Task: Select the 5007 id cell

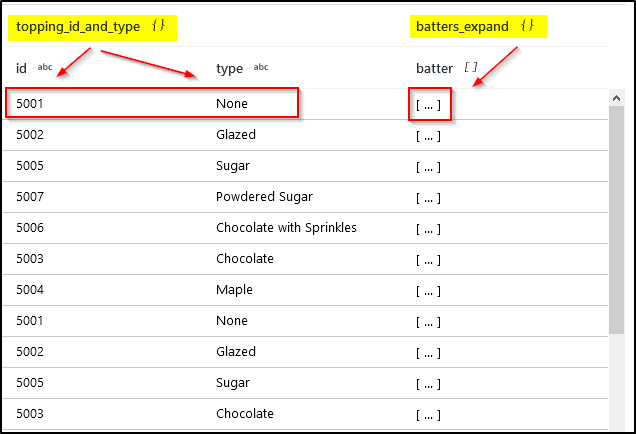Action: [x=30, y=197]
